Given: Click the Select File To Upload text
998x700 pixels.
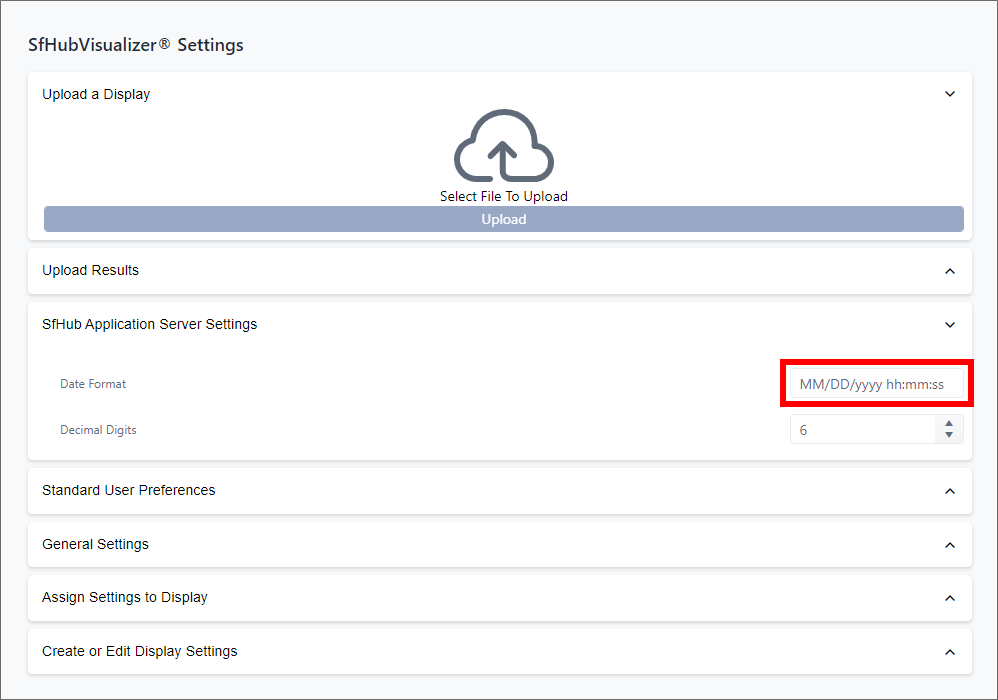Looking at the screenshot, I should click(x=503, y=197).
